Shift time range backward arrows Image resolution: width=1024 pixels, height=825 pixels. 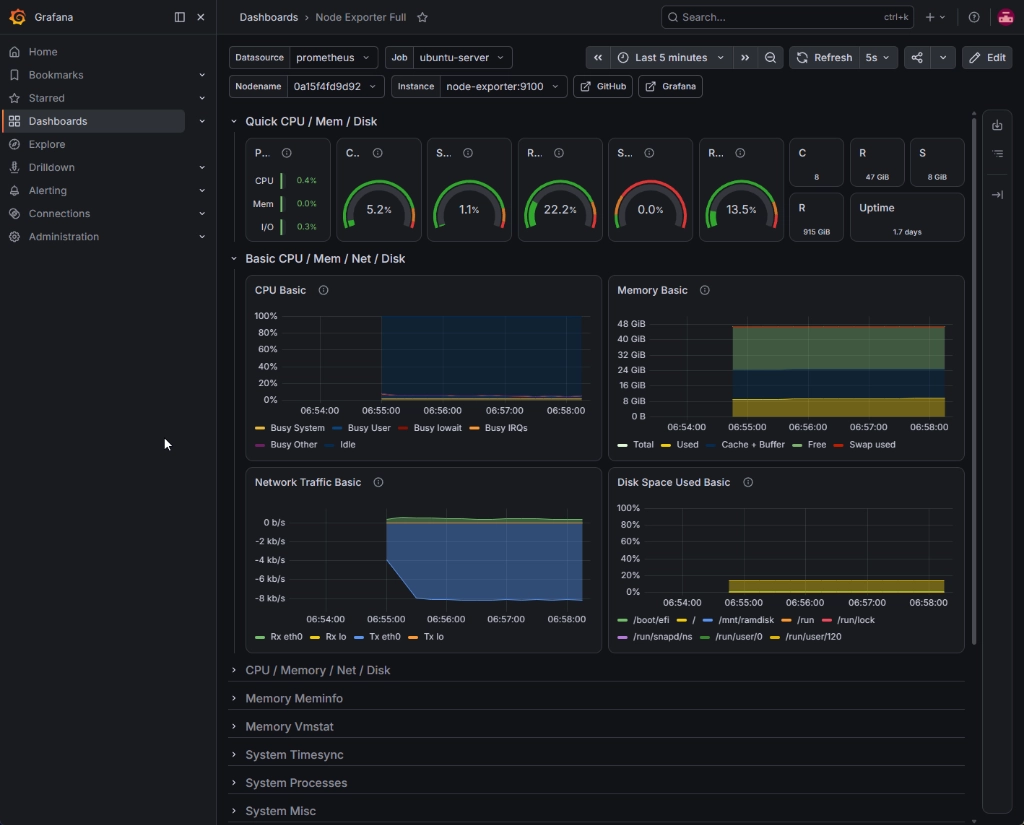(598, 57)
